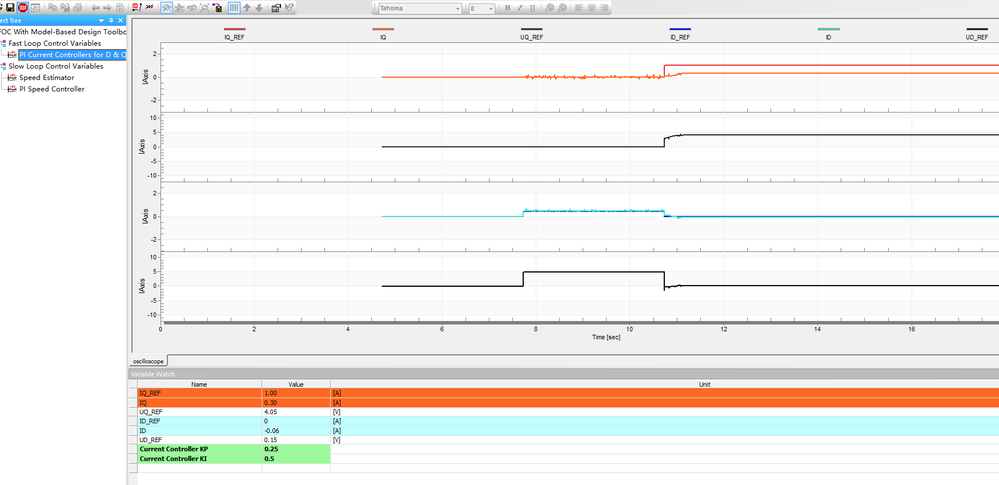Click the crossed-out red scope icon
The image size is (999, 485).
(x=150, y=7)
